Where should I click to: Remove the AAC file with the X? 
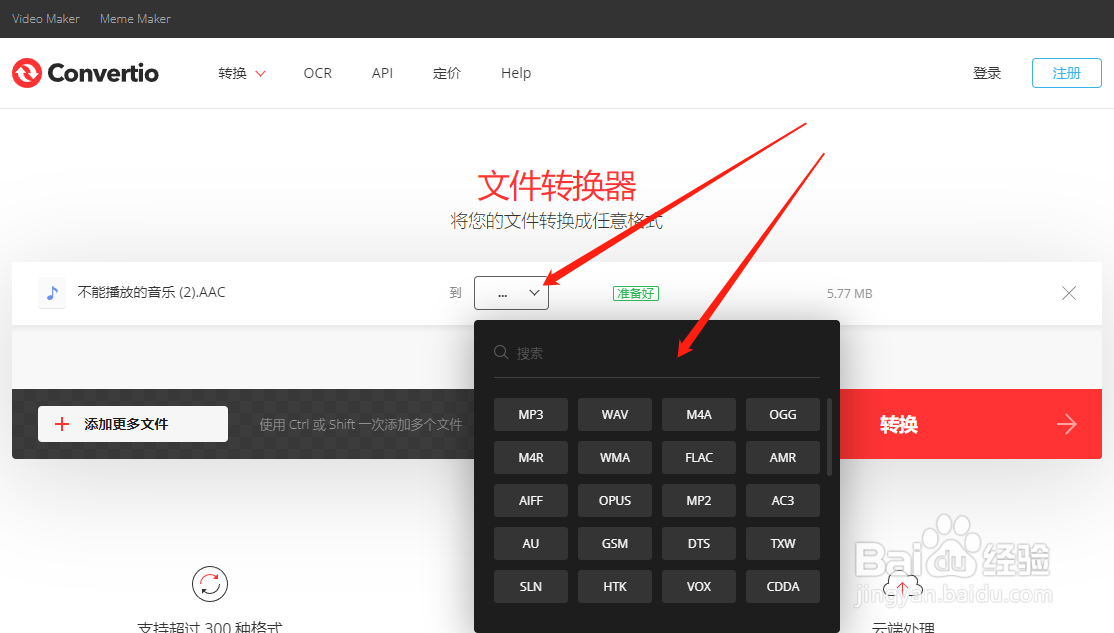(1068, 292)
